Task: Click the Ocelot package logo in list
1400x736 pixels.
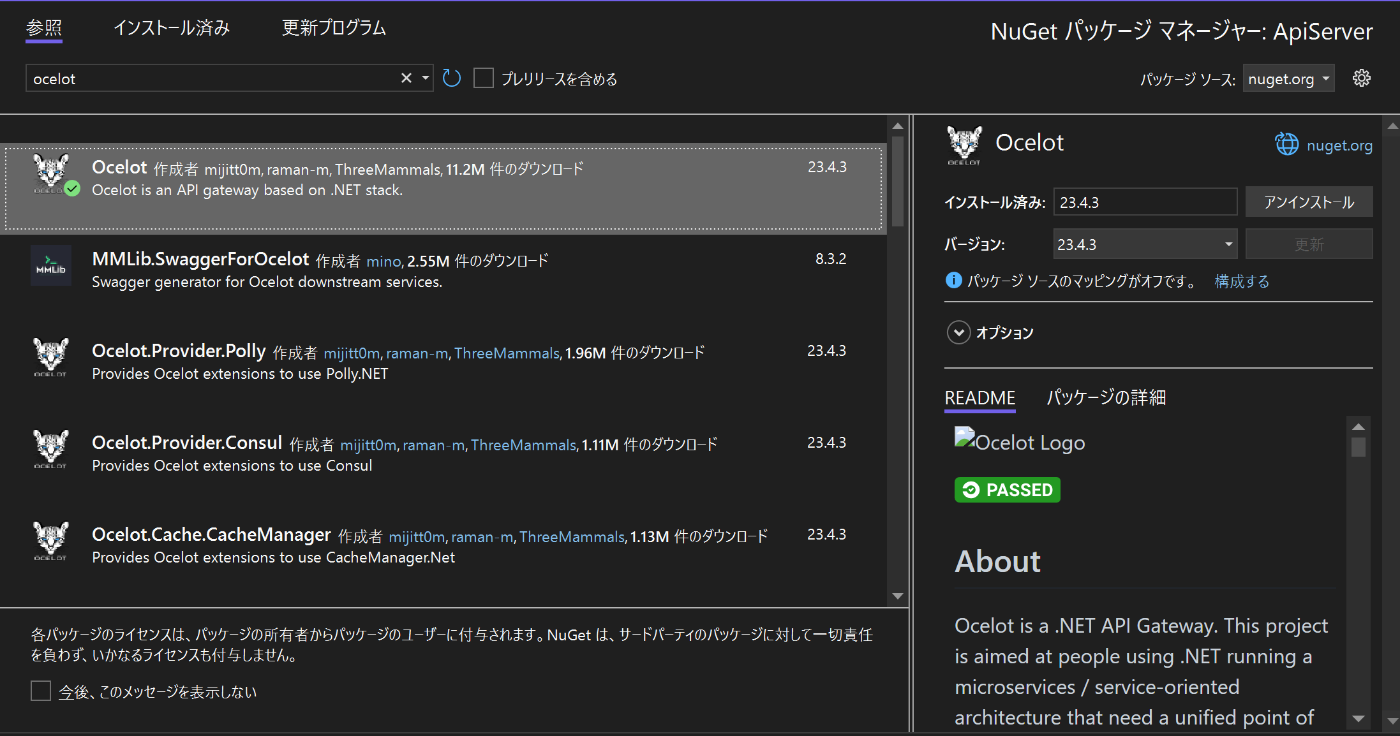Action: 51,174
